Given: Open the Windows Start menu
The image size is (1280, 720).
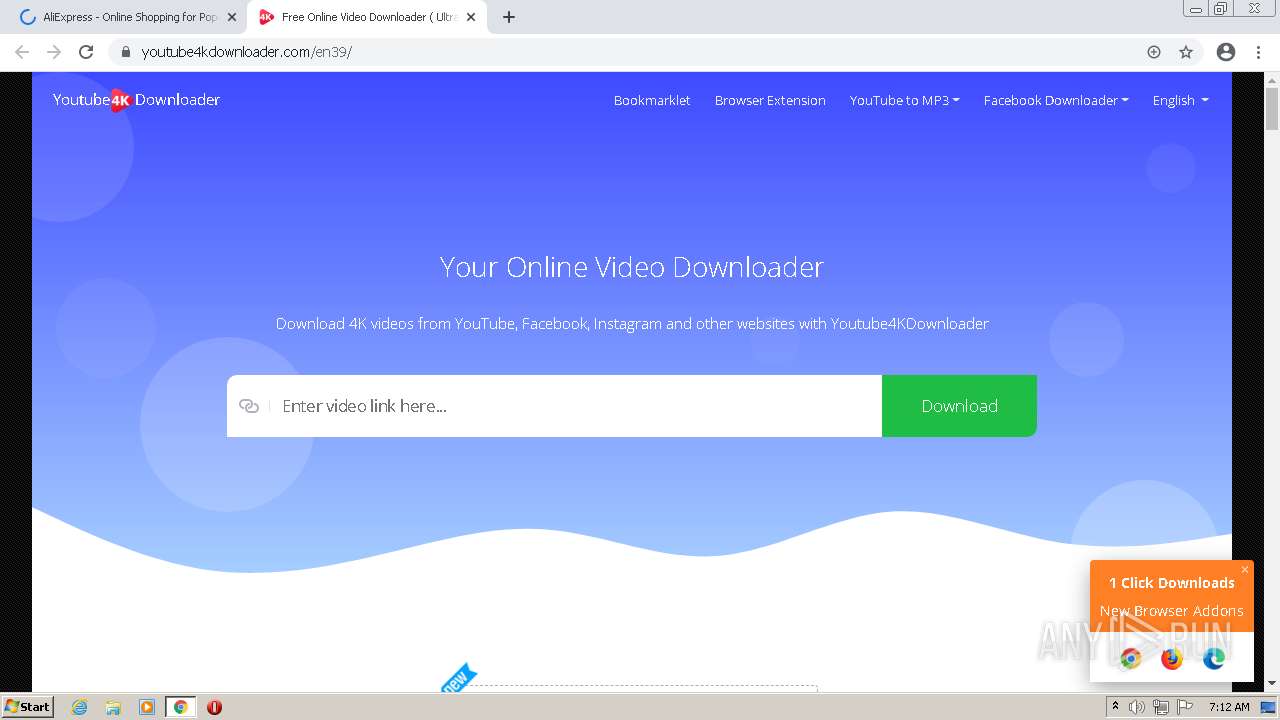Looking at the screenshot, I should coord(28,707).
